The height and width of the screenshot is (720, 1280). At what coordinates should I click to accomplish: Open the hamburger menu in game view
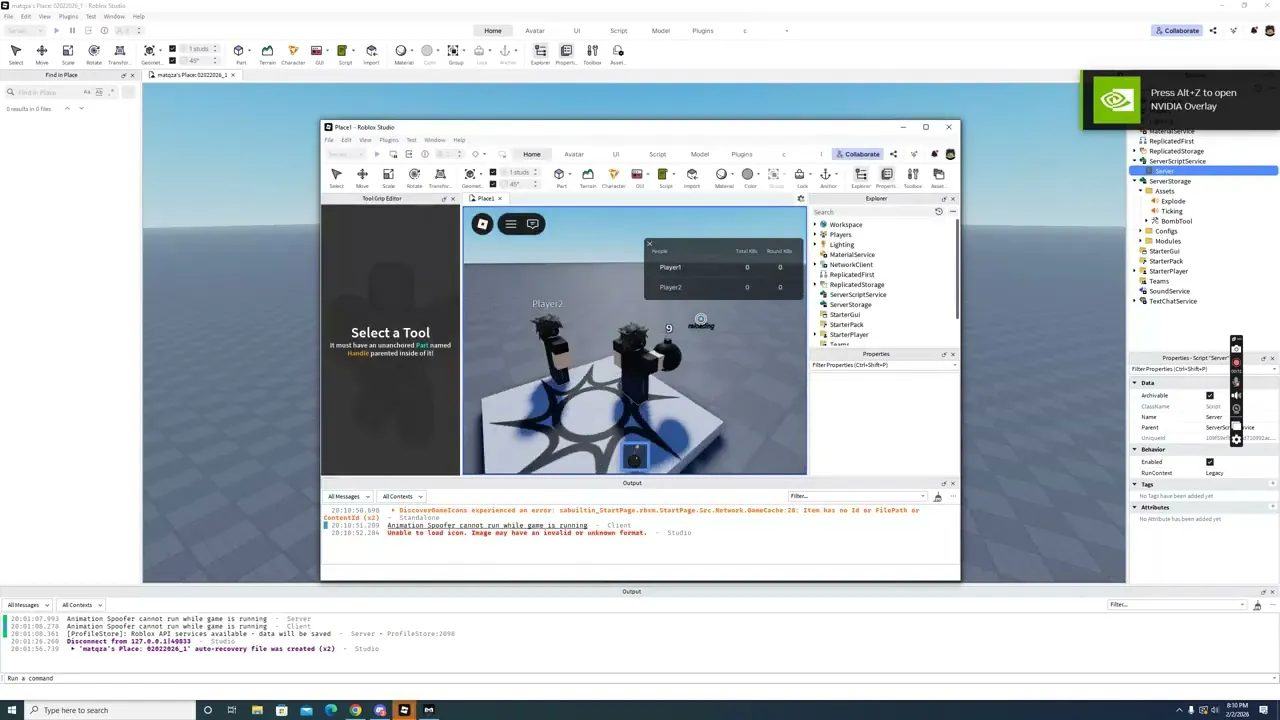point(510,224)
